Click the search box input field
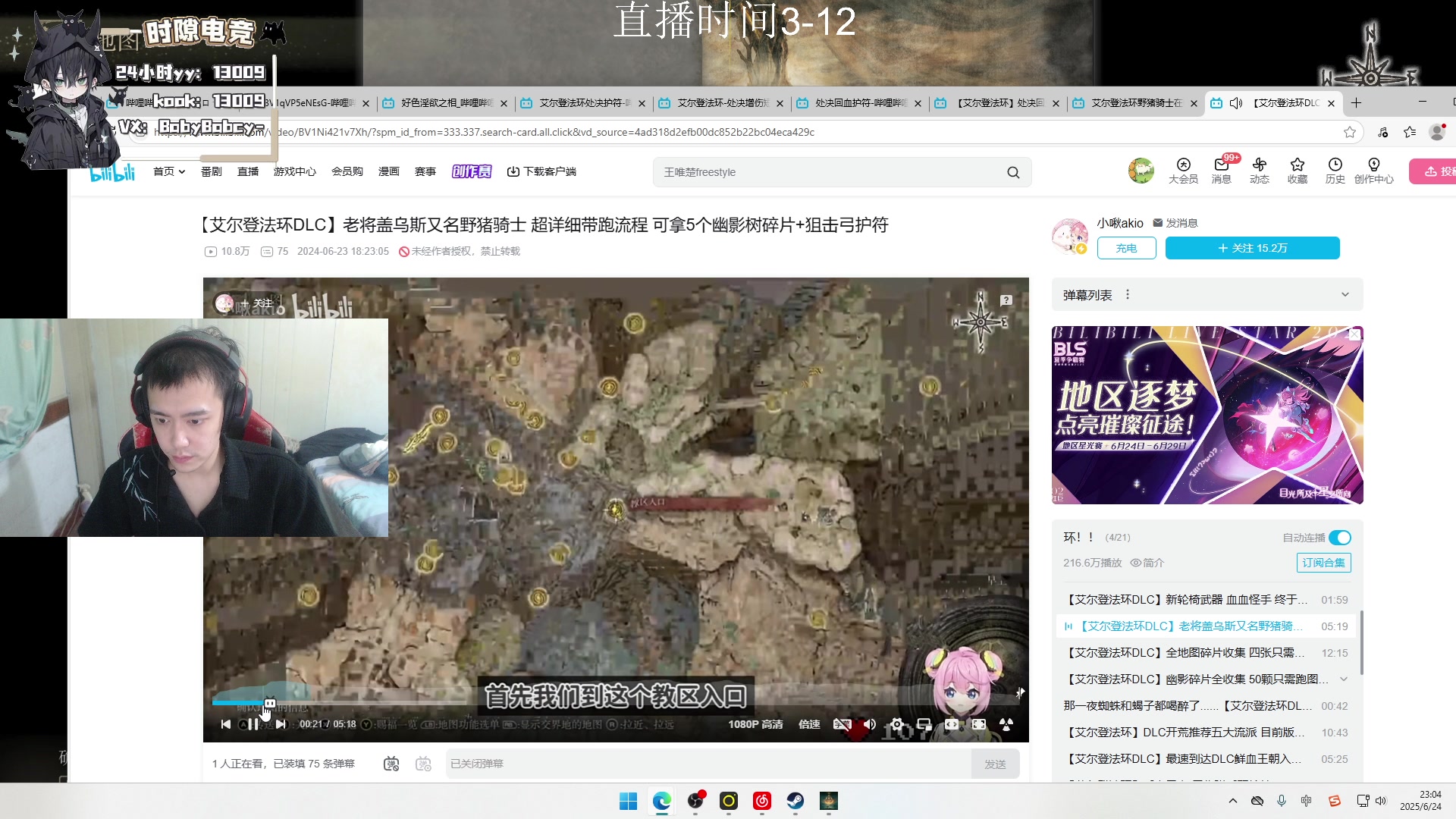Screen dimensions: 1456x819 pos(827,172)
